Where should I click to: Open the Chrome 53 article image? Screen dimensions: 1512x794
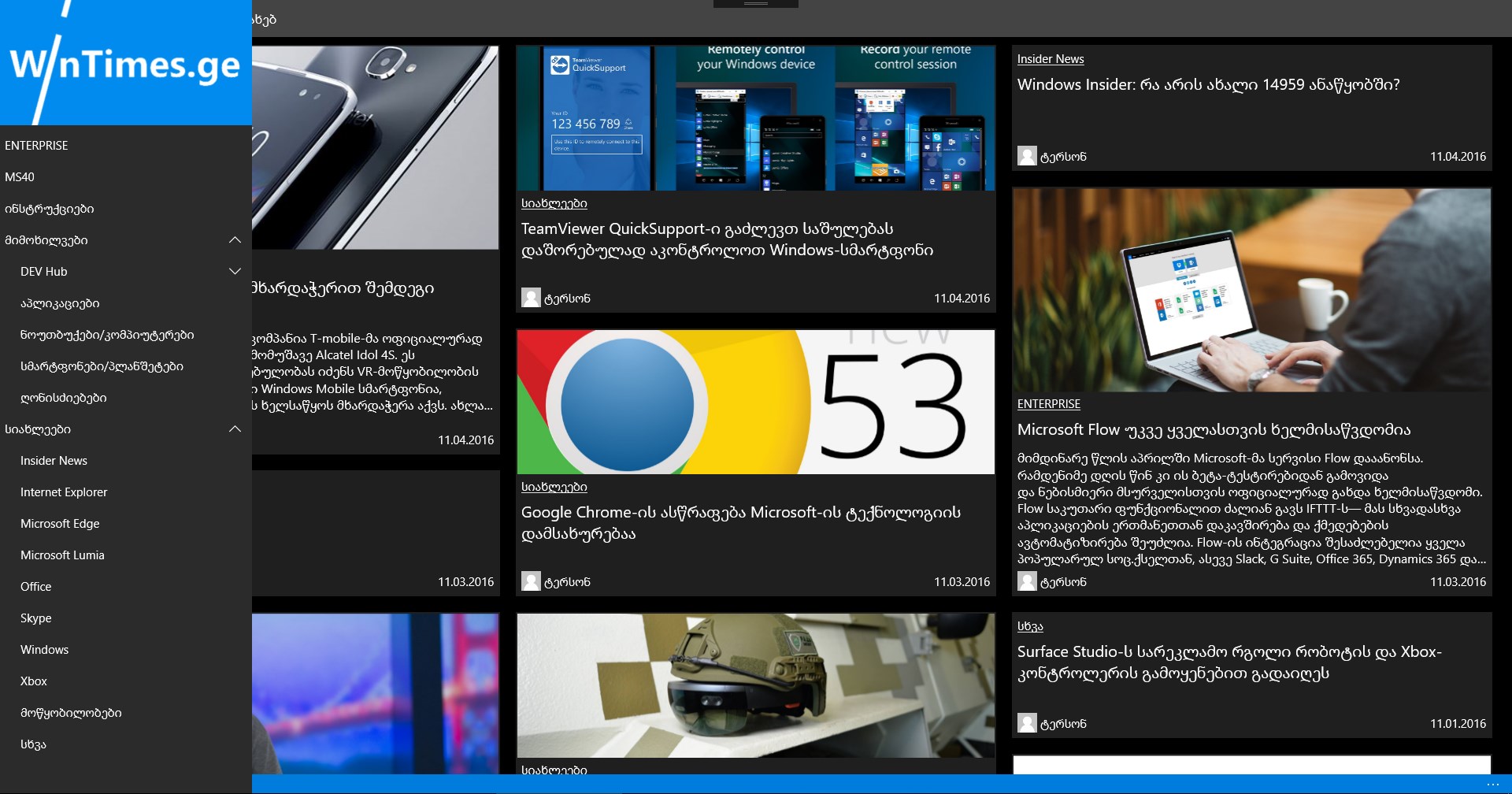[x=756, y=402]
